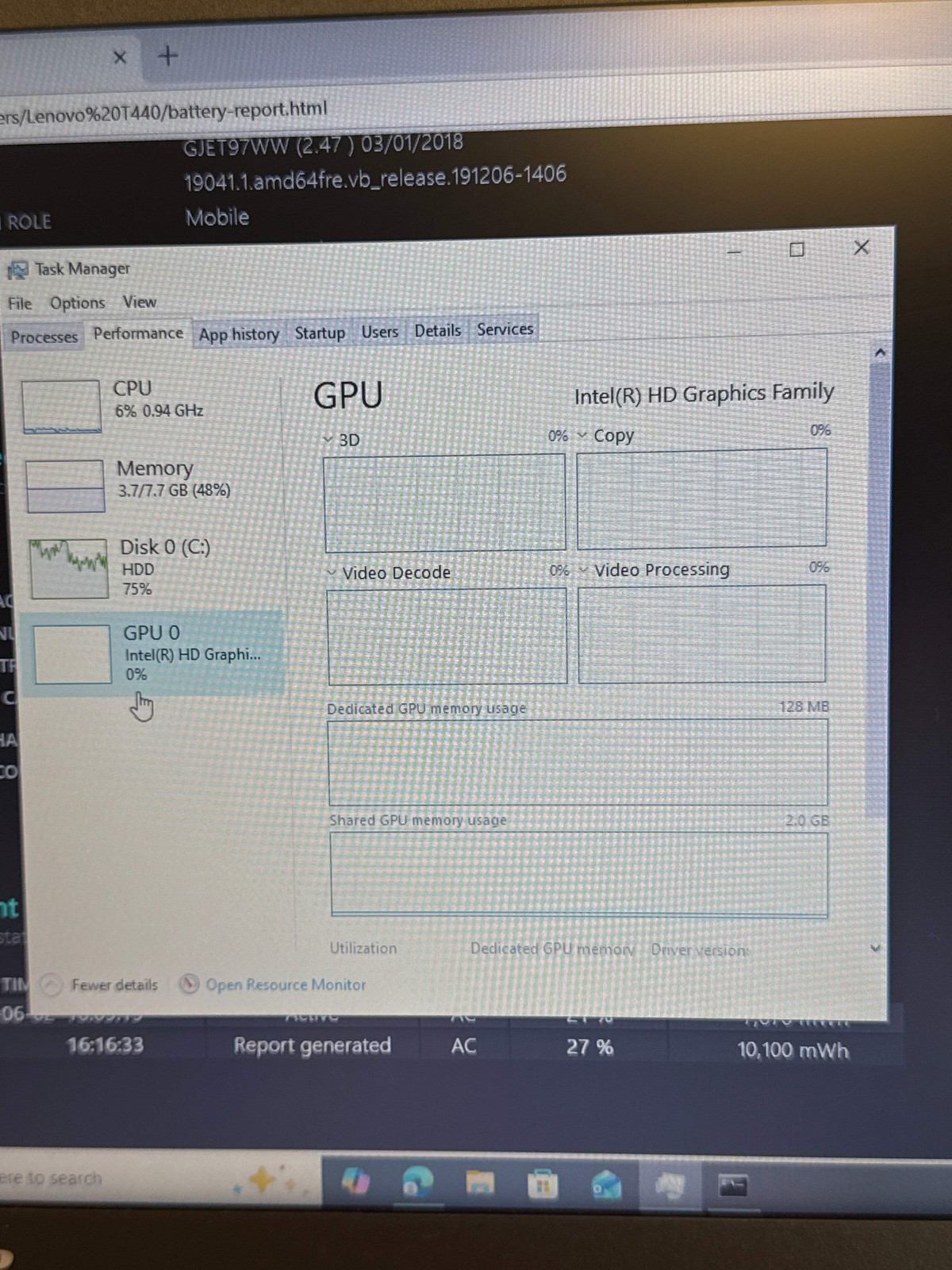Open File Explorer from the taskbar
This screenshot has height=1270, width=952.
[480, 1183]
